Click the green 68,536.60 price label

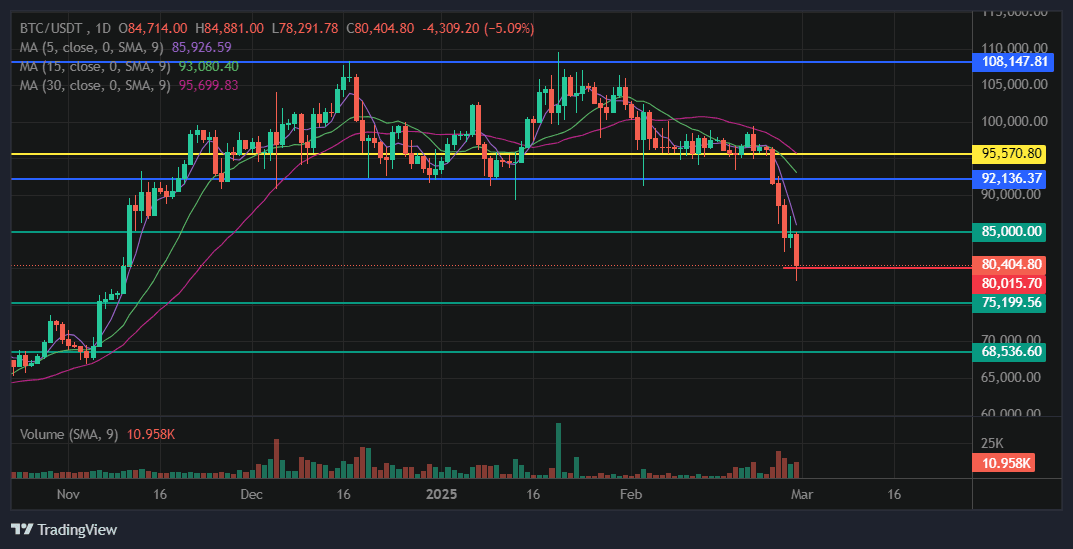coord(1009,352)
